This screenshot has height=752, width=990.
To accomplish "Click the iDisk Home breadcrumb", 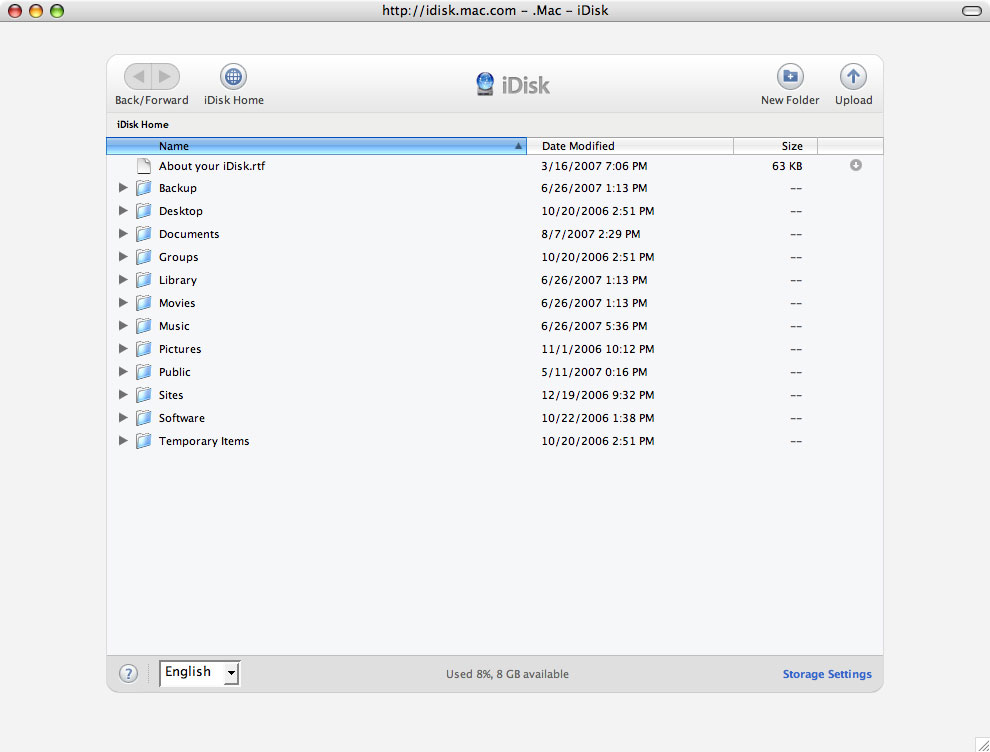I will [x=143, y=124].
